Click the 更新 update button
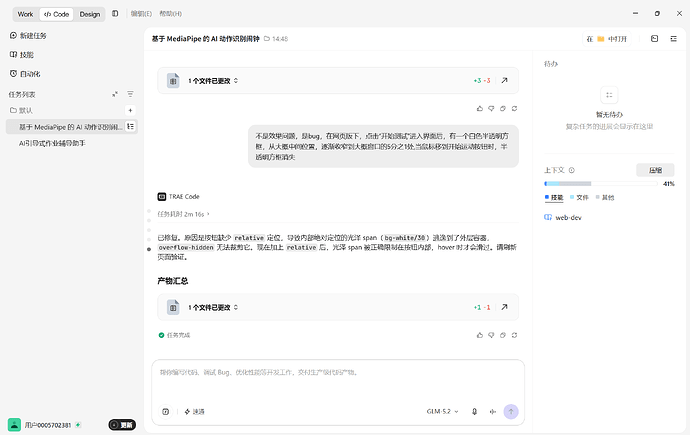 coord(122,425)
